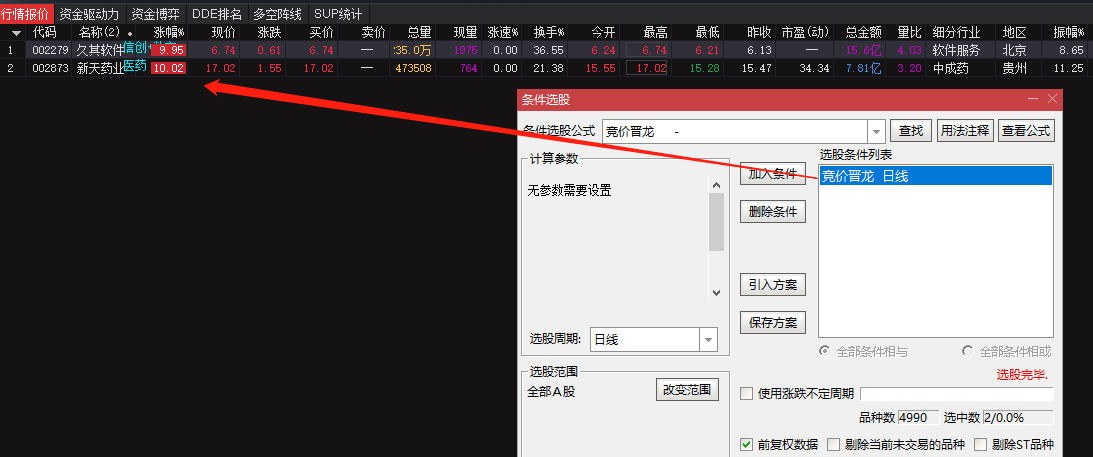Sort by 换手% column header
Image resolution: width=1093 pixels, height=457 pixels.
549,32
